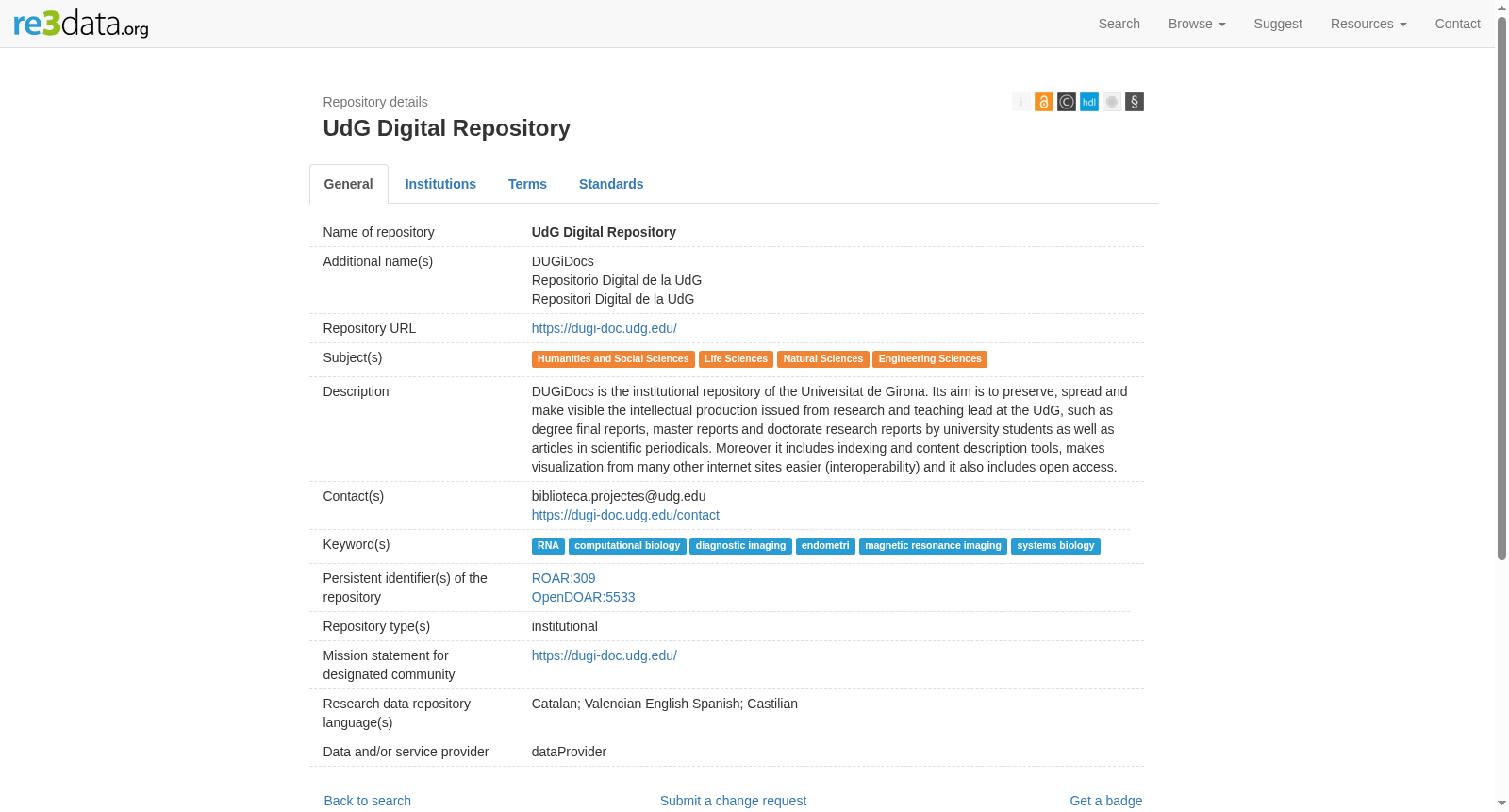Select the magnetic resonance imaging keyword tag
The height and width of the screenshot is (812, 1509).
coord(933,546)
